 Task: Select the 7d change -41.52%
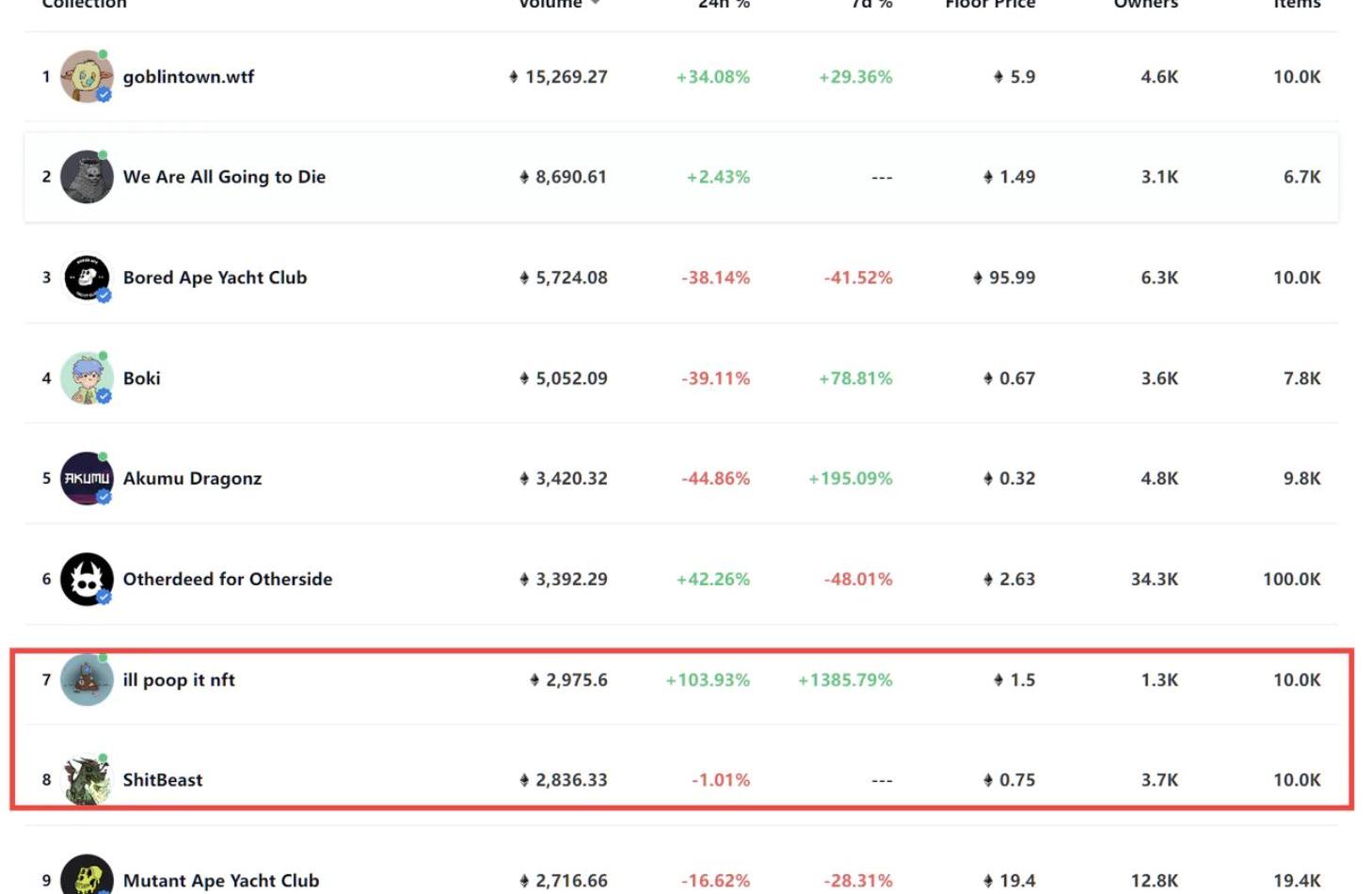click(x=858, y=278)
